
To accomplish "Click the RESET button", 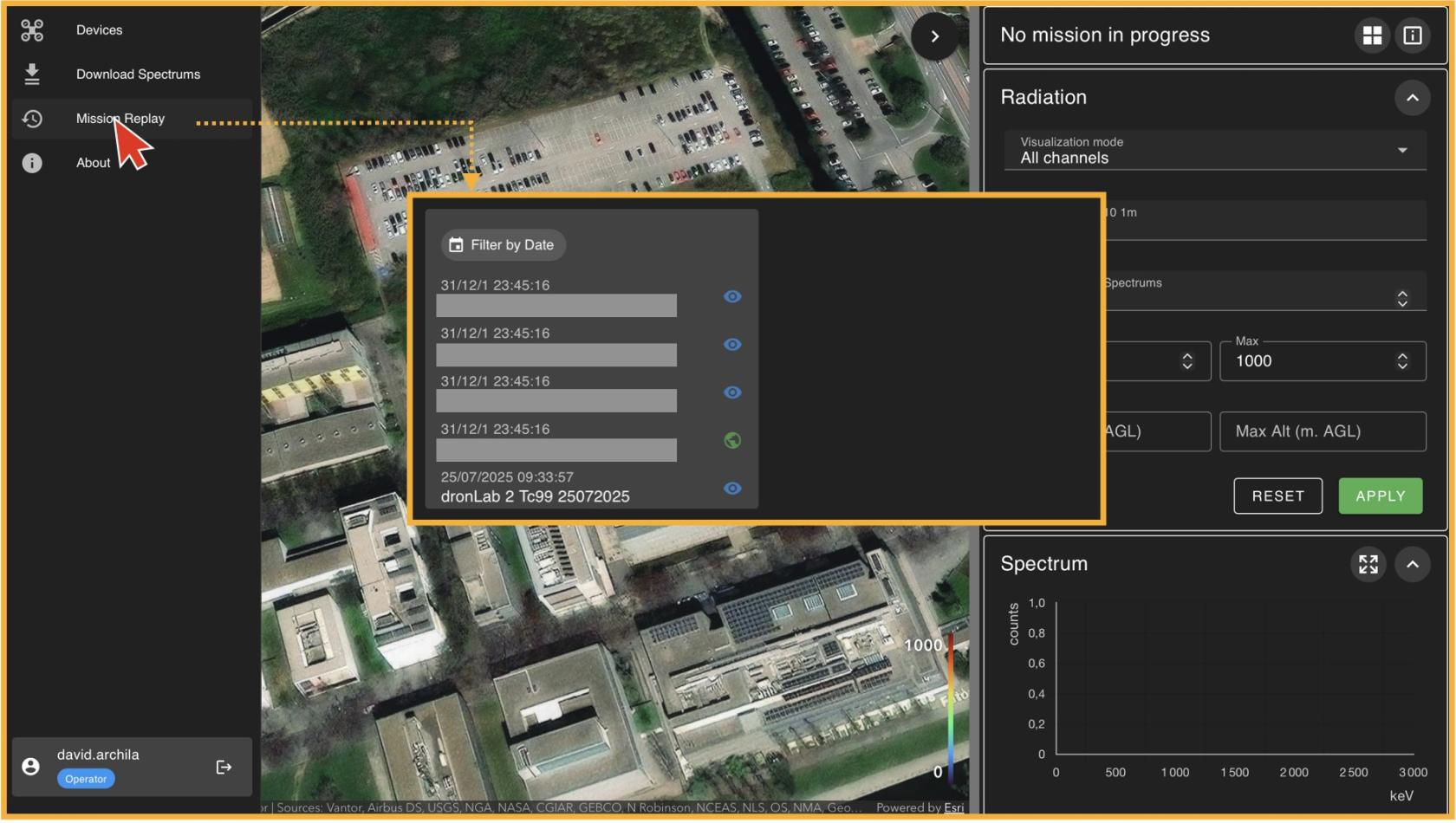I will [x=1277, y=496].
